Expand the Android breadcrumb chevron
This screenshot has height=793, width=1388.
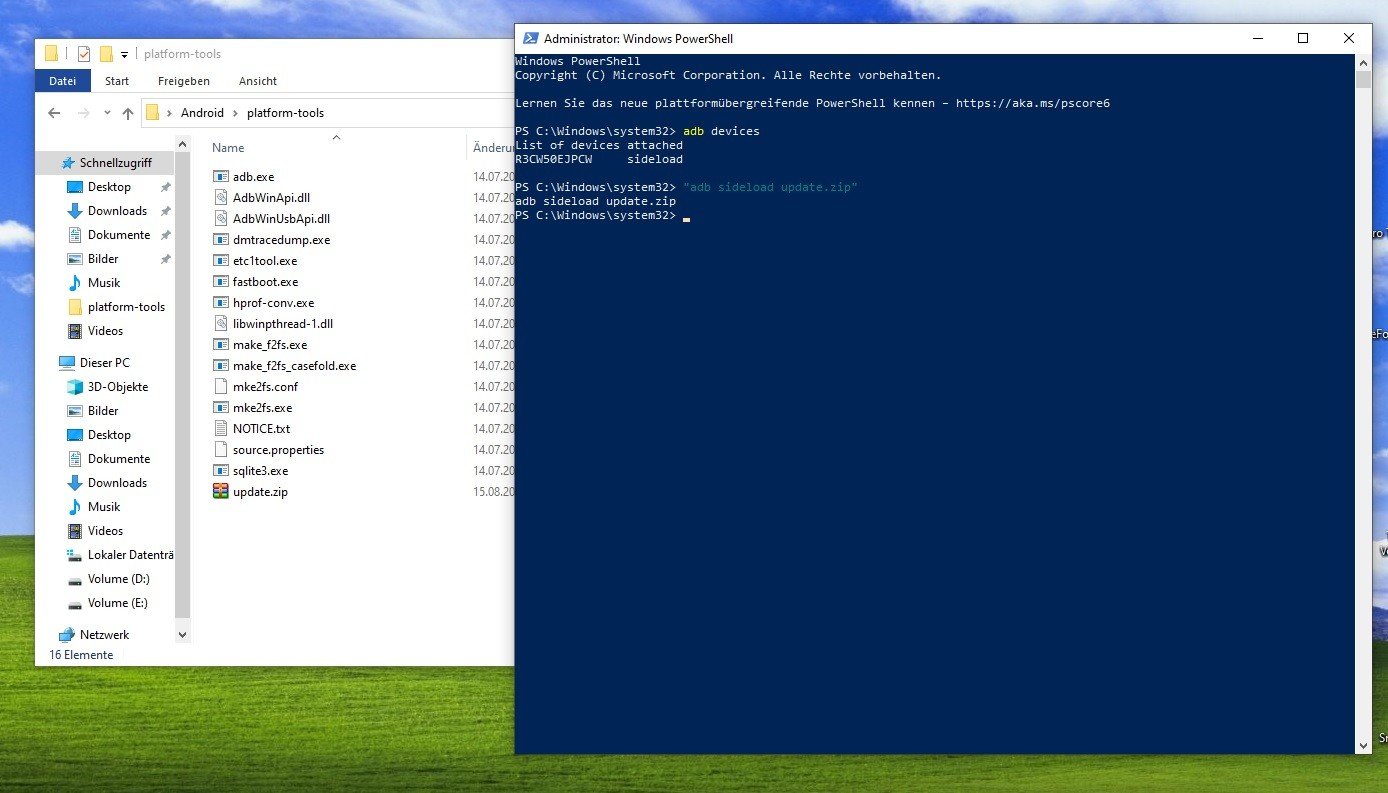pos(237,113)
